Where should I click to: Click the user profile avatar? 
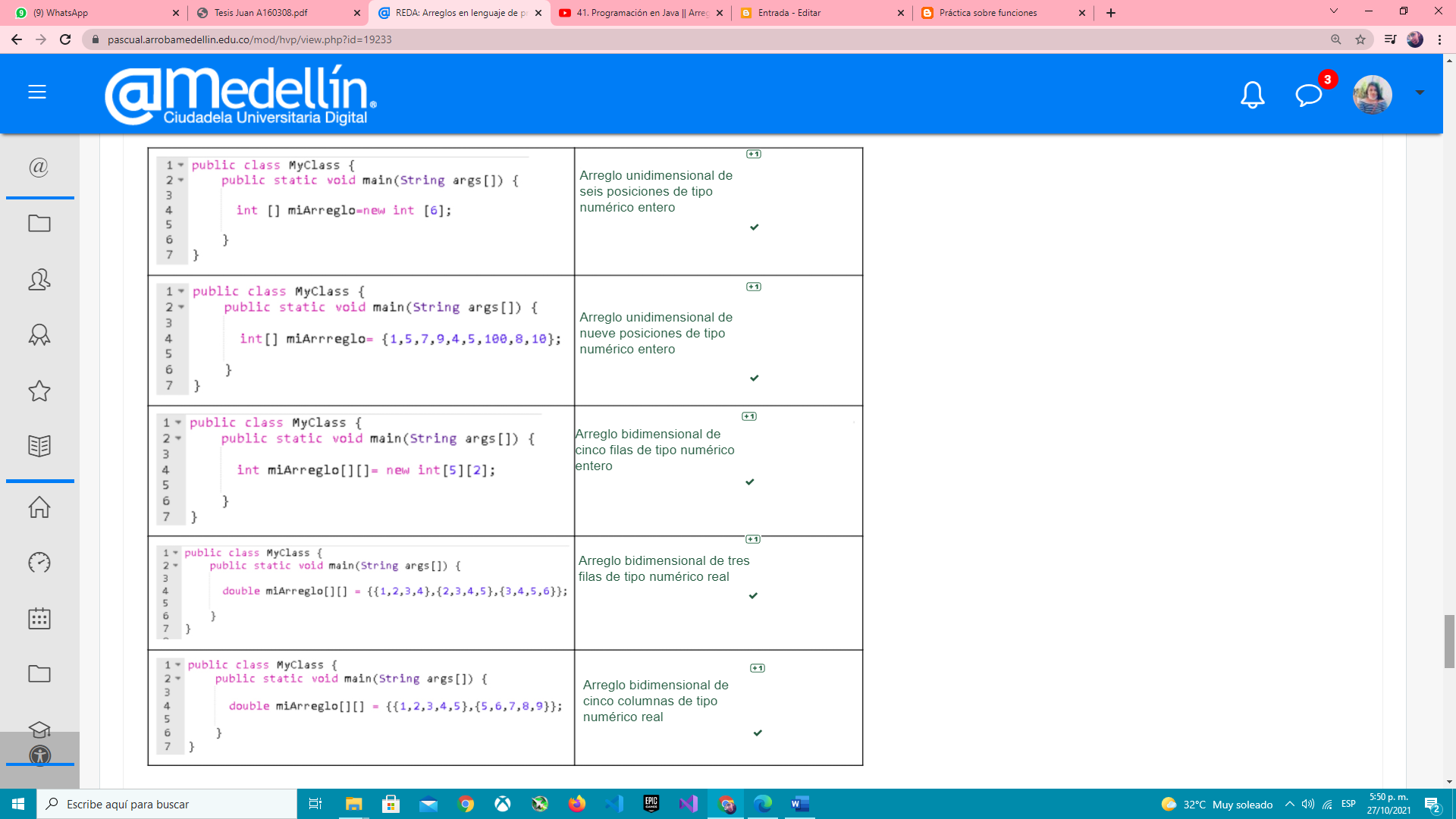click(1372, 95)
